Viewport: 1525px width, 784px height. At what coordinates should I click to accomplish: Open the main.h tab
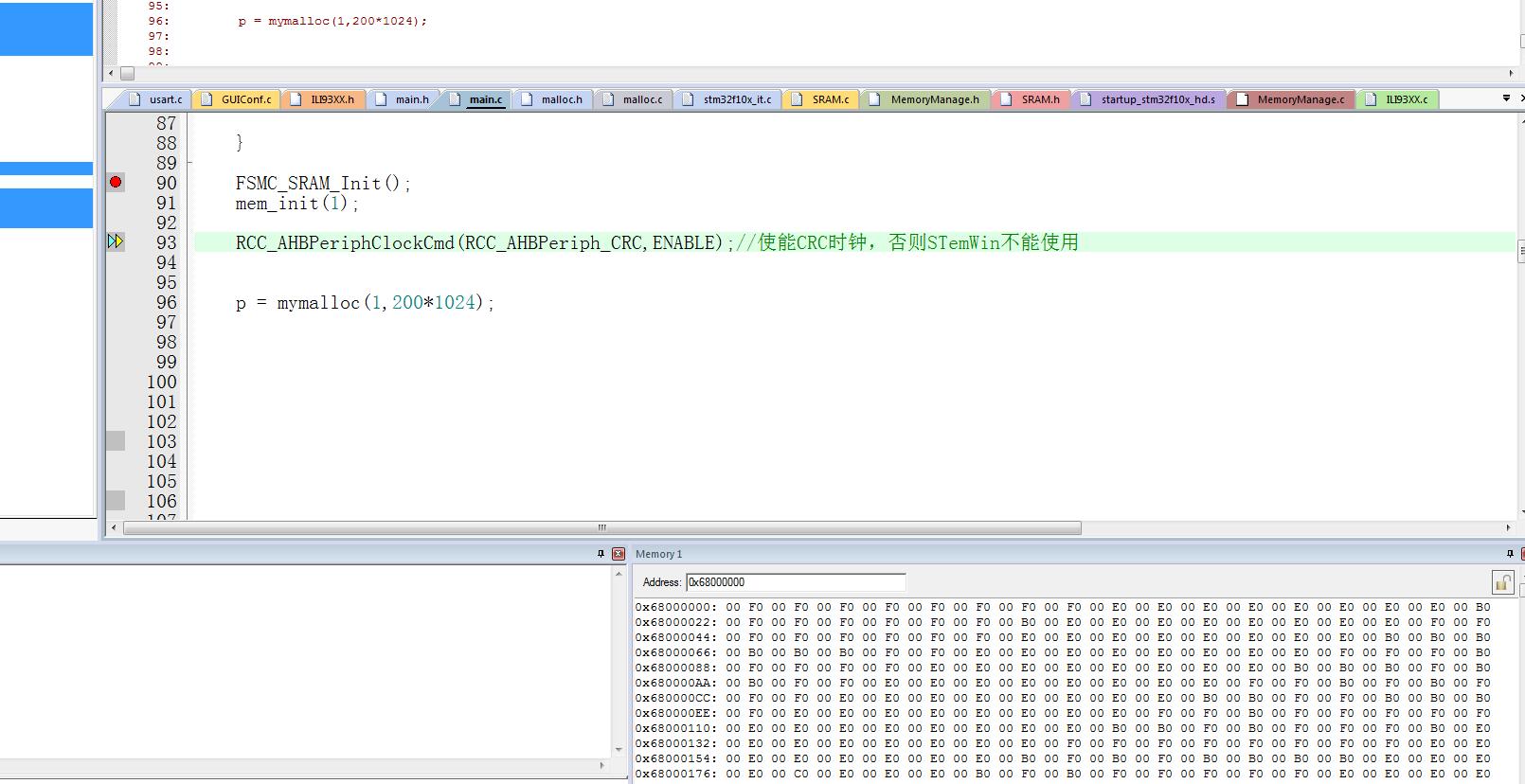coord(403,99)
